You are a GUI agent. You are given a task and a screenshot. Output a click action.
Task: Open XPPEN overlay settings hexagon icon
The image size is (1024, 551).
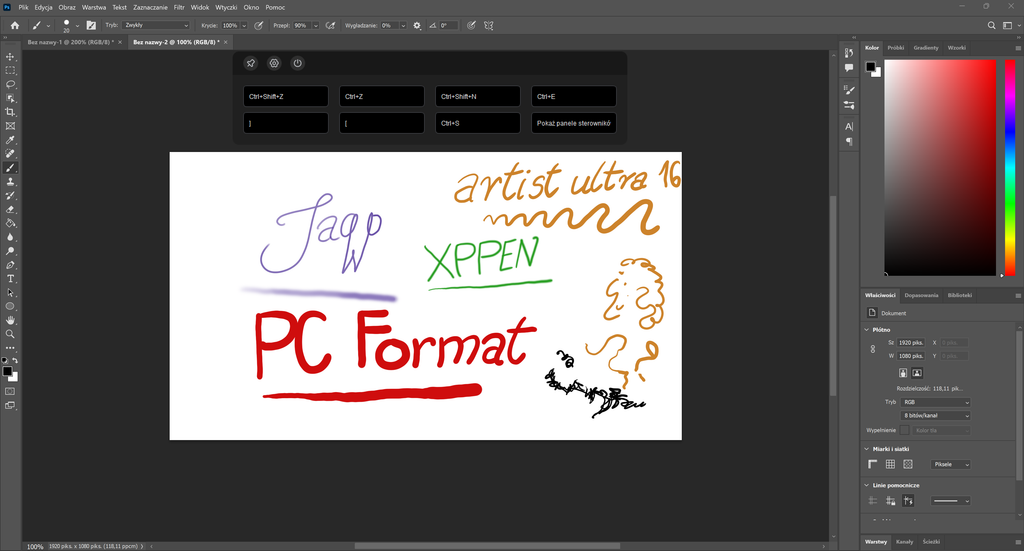coord(274,63)
